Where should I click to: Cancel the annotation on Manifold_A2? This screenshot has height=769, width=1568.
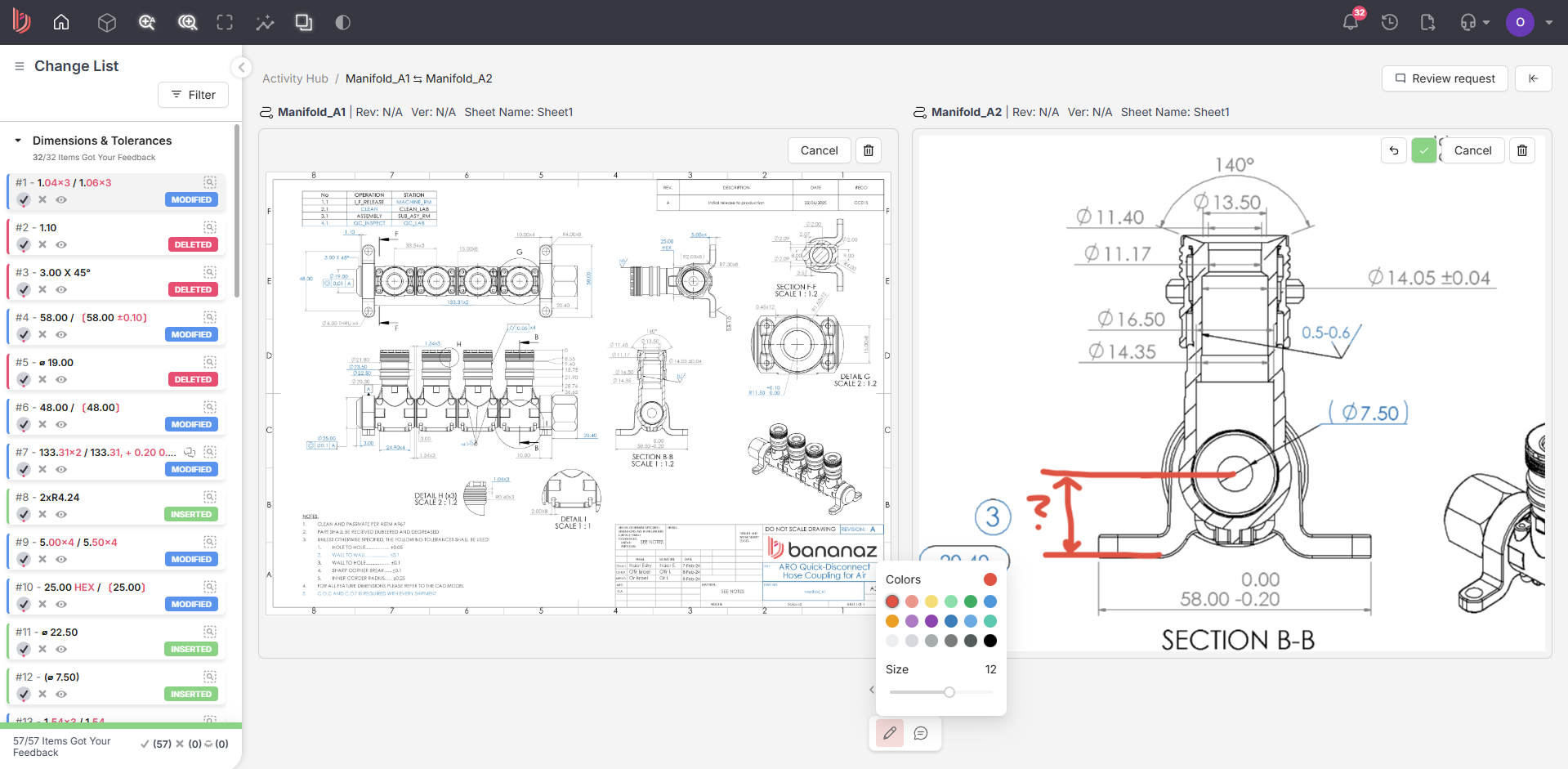[x=1473, y=150]
